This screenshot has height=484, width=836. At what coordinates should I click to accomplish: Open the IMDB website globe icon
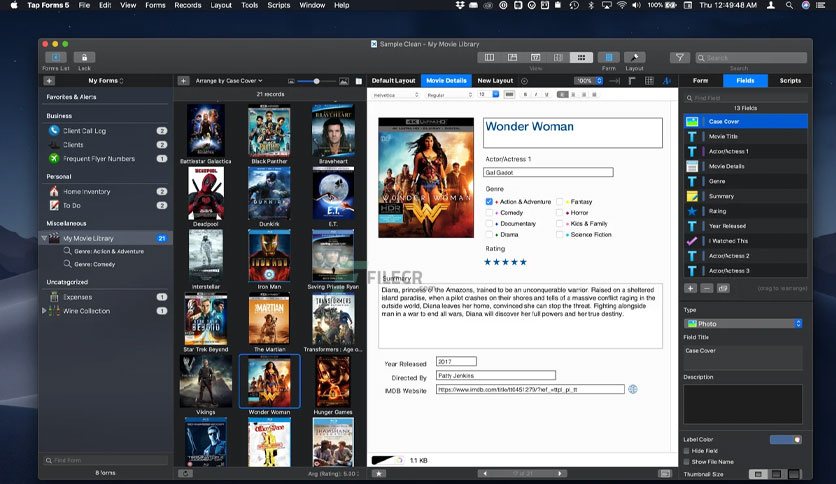632,389
